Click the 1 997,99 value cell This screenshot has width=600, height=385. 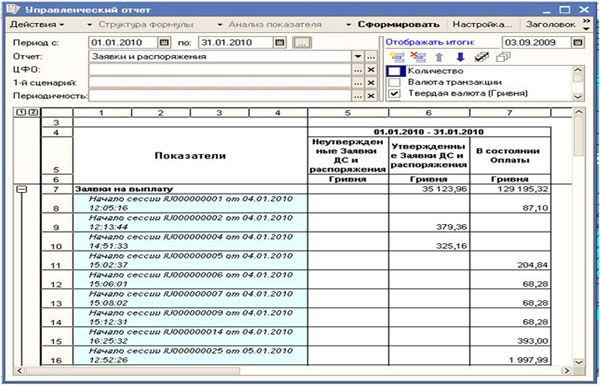[510, 356]
